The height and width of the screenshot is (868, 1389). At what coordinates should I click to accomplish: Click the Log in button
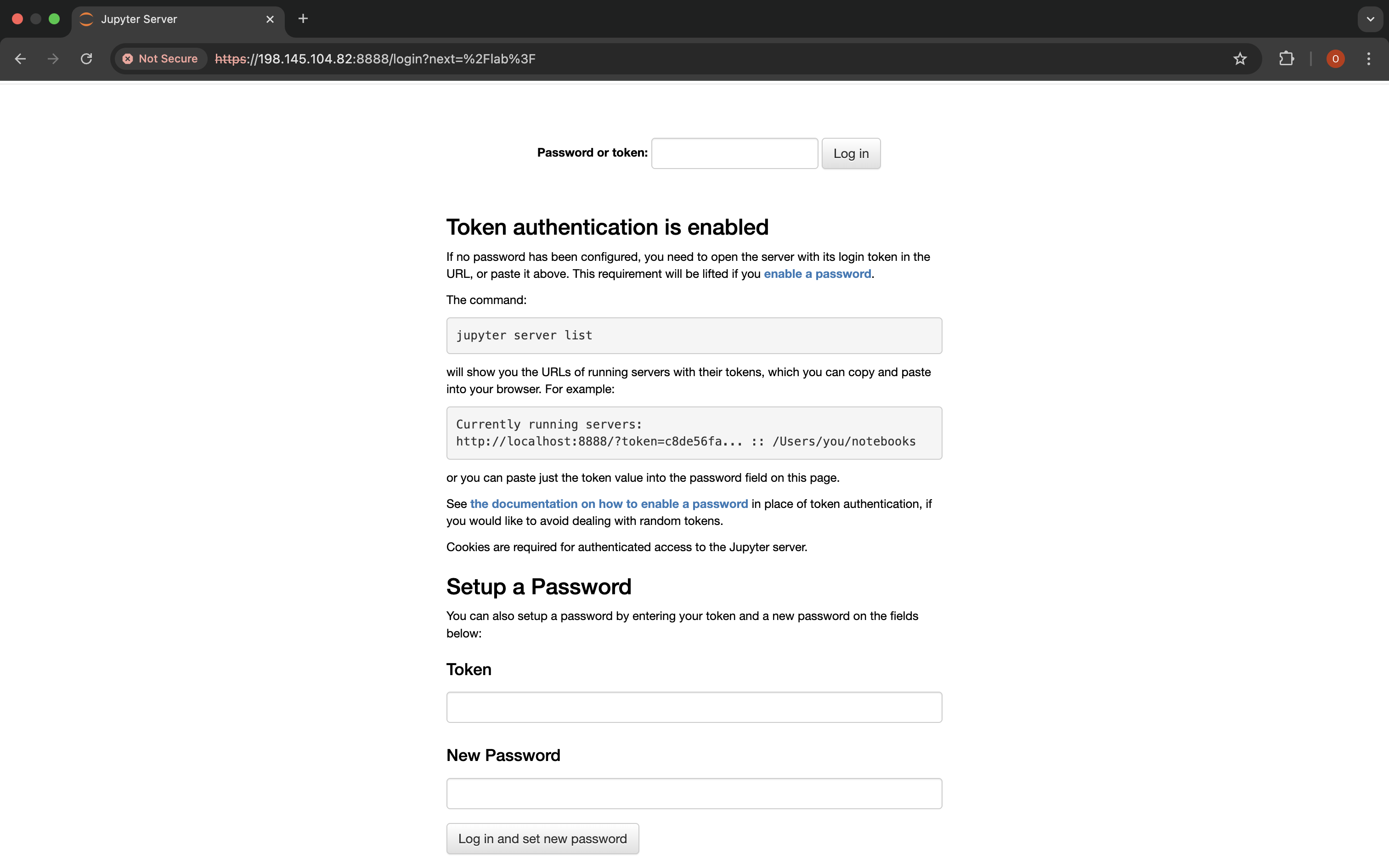point(851,153)
